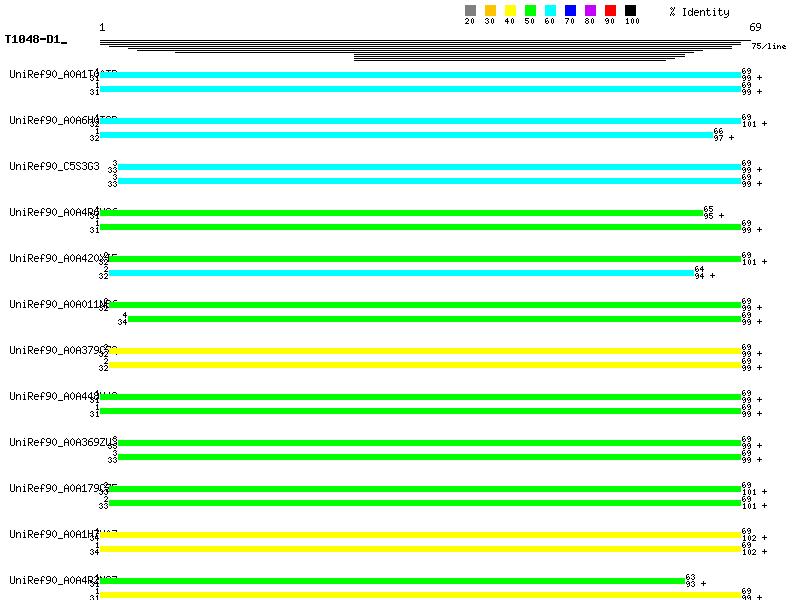
Task: Open the UniRef90_C5S3G3 hit label
Action: 54,166
